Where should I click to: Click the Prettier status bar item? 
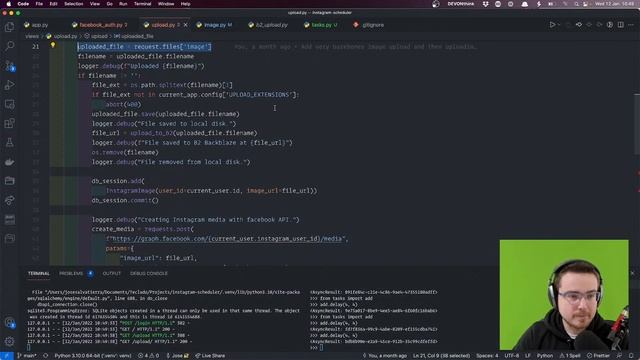(598, 356)
